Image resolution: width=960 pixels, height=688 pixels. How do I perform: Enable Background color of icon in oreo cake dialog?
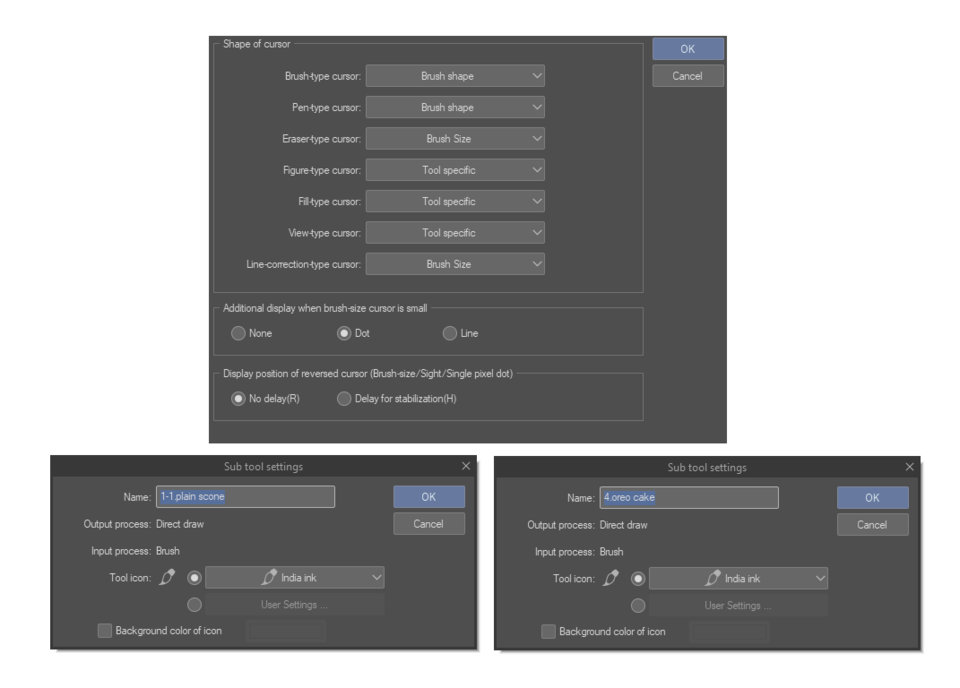(549, 632)
